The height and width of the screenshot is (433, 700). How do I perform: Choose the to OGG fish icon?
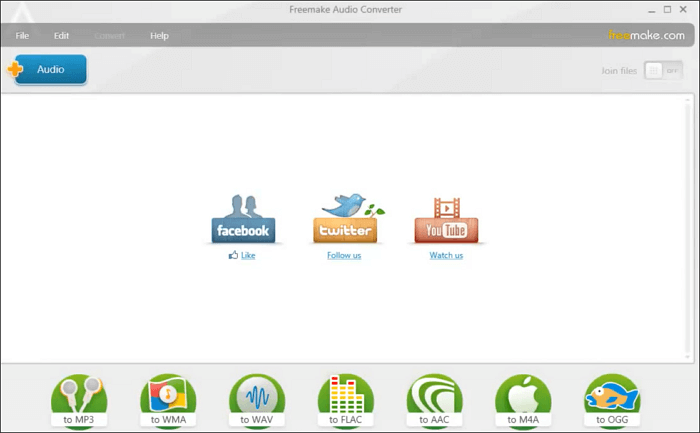tap(612, 402)
